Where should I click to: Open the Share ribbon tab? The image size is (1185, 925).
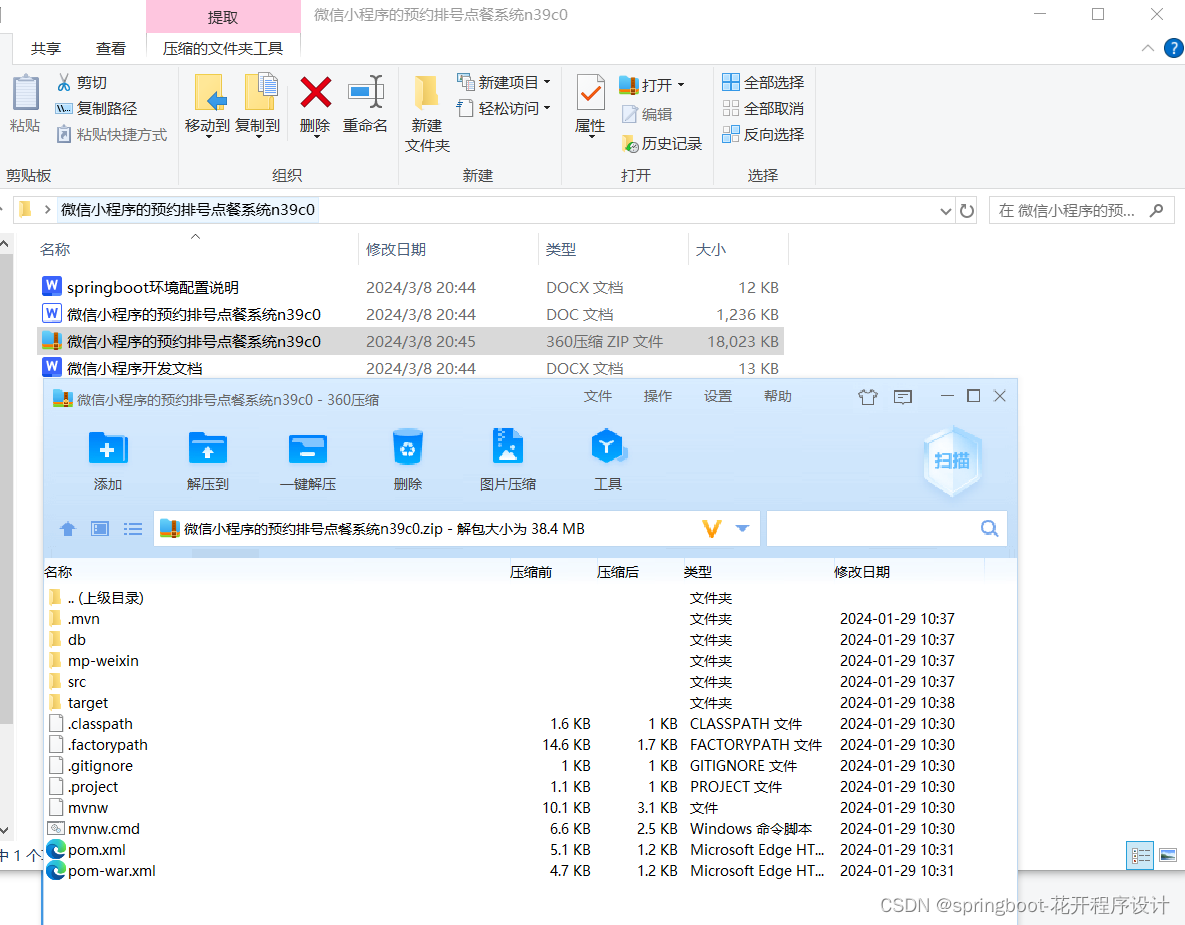click(45, 48)
